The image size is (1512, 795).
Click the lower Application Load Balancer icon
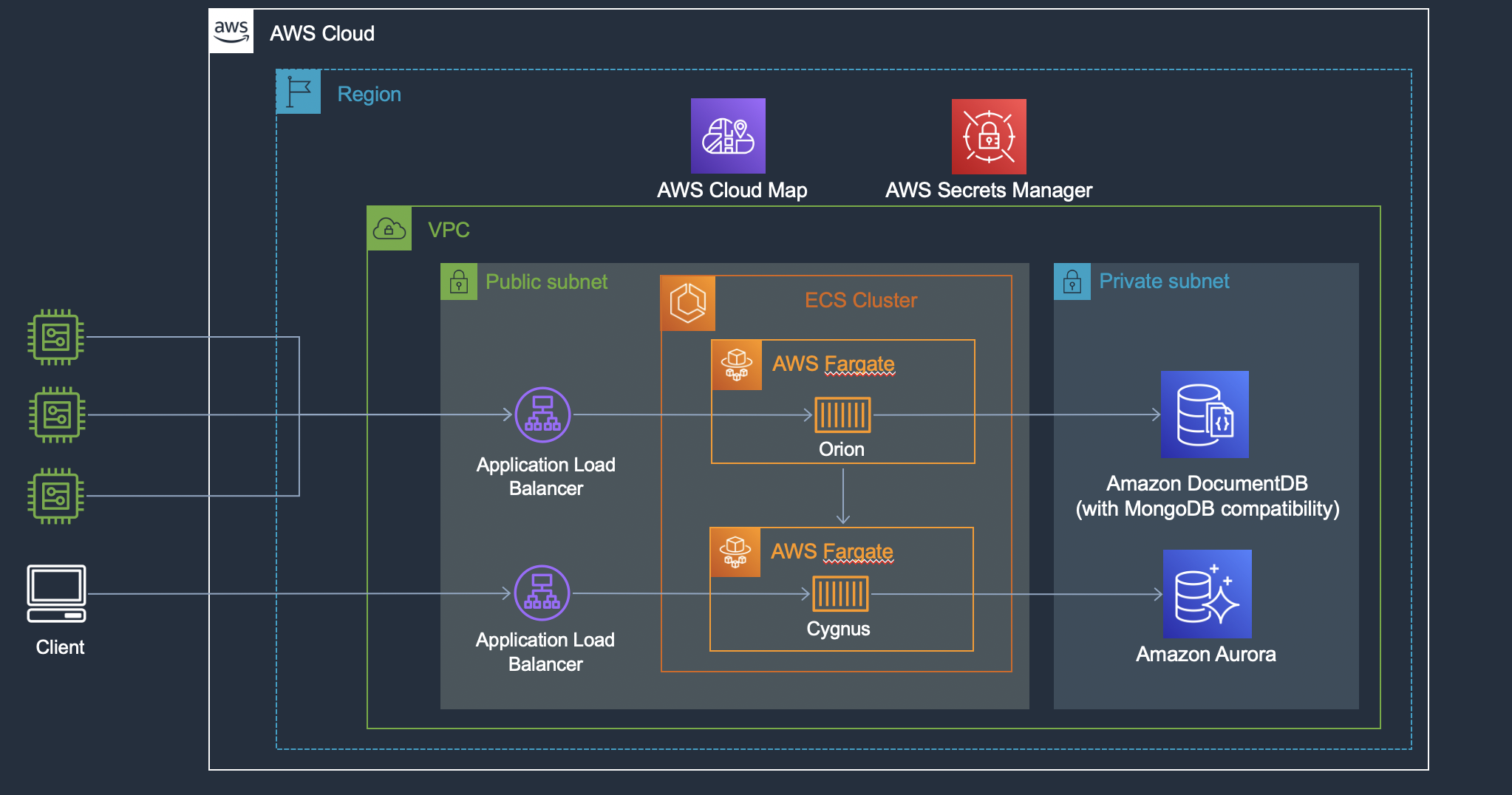pos(542,593)
